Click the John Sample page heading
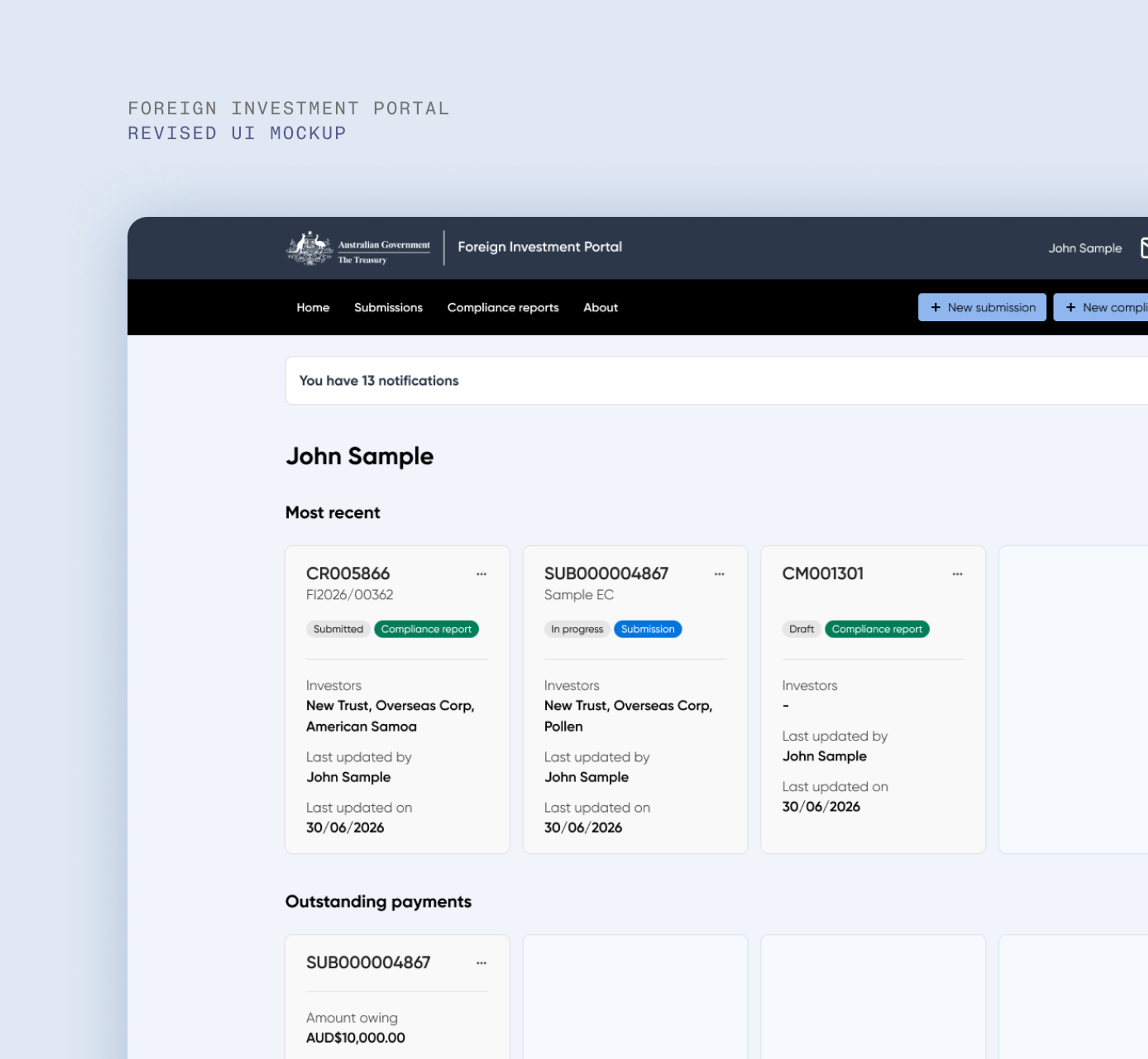 [359, 457]
